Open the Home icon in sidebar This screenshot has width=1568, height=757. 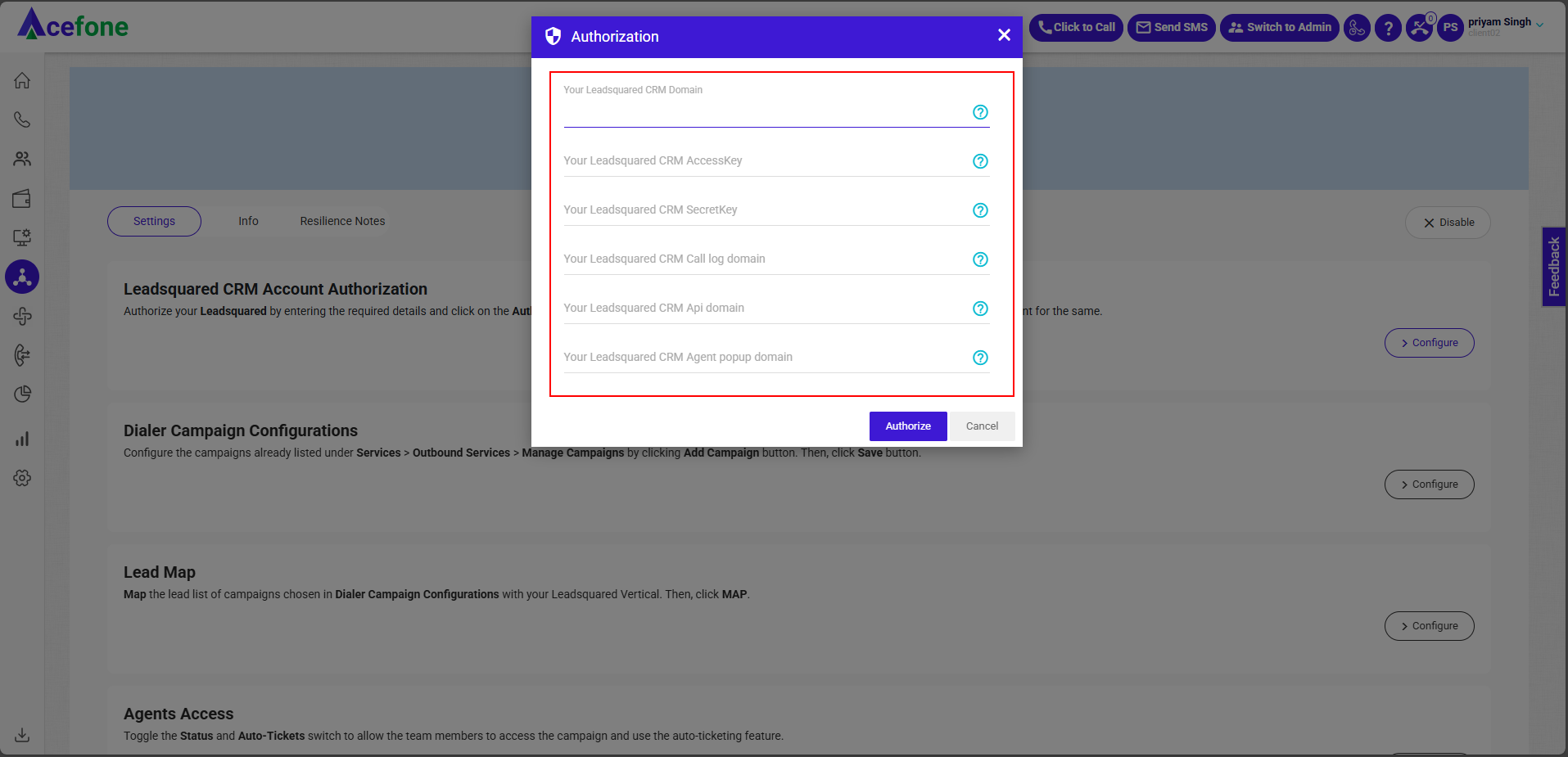(22, 80)
